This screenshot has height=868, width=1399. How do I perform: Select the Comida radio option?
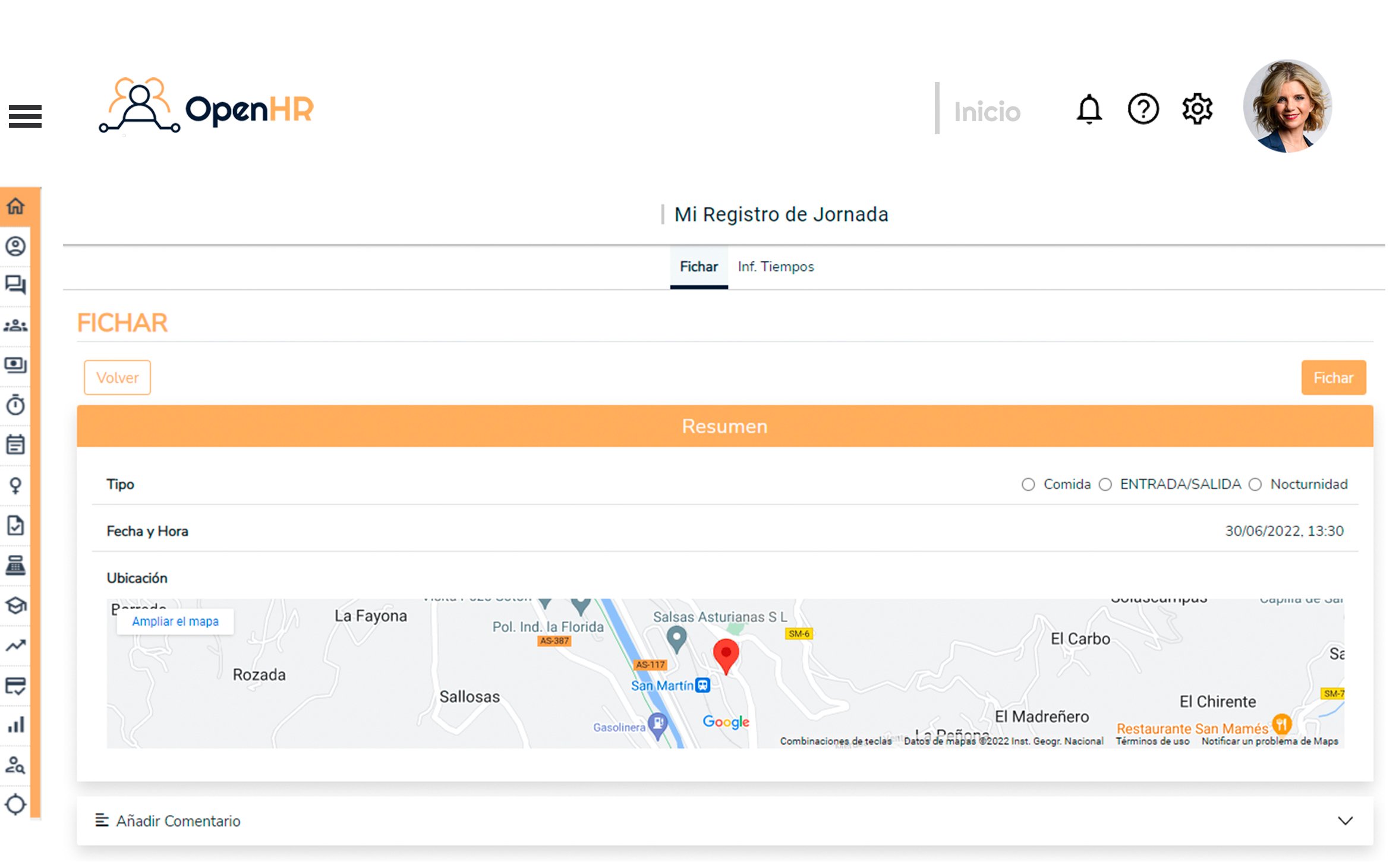1028,485
